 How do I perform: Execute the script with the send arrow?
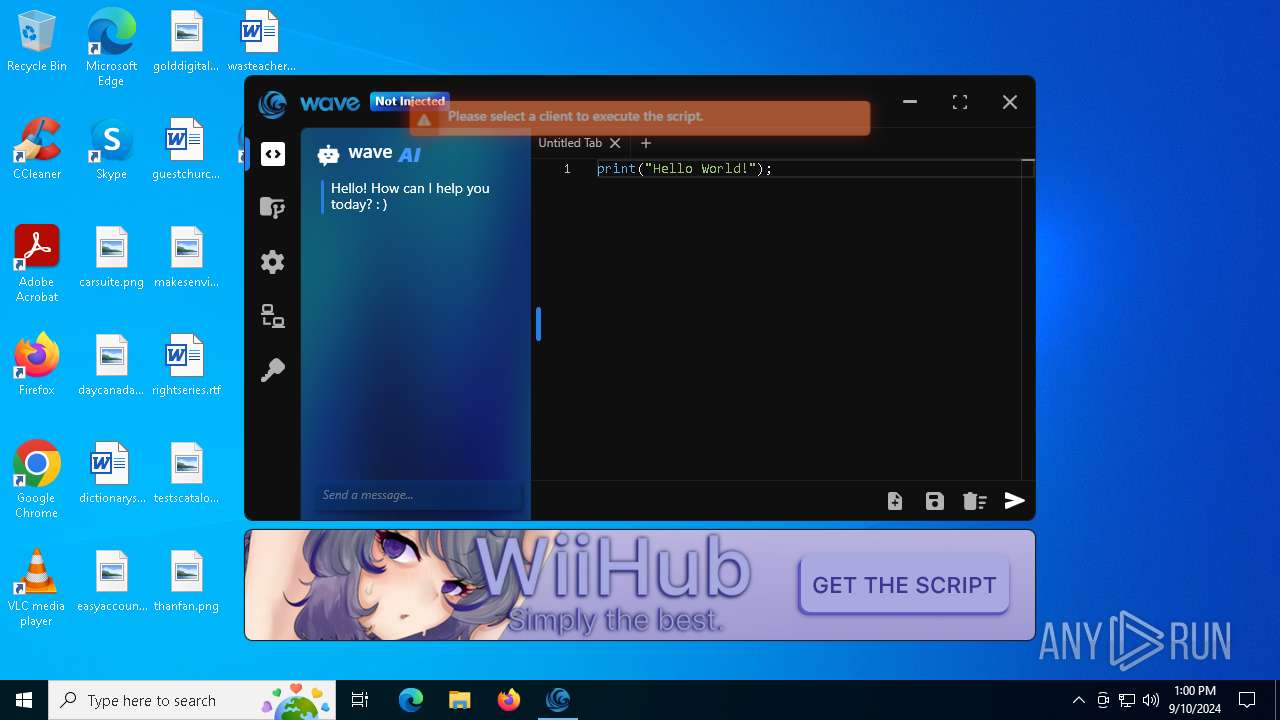1015,501
